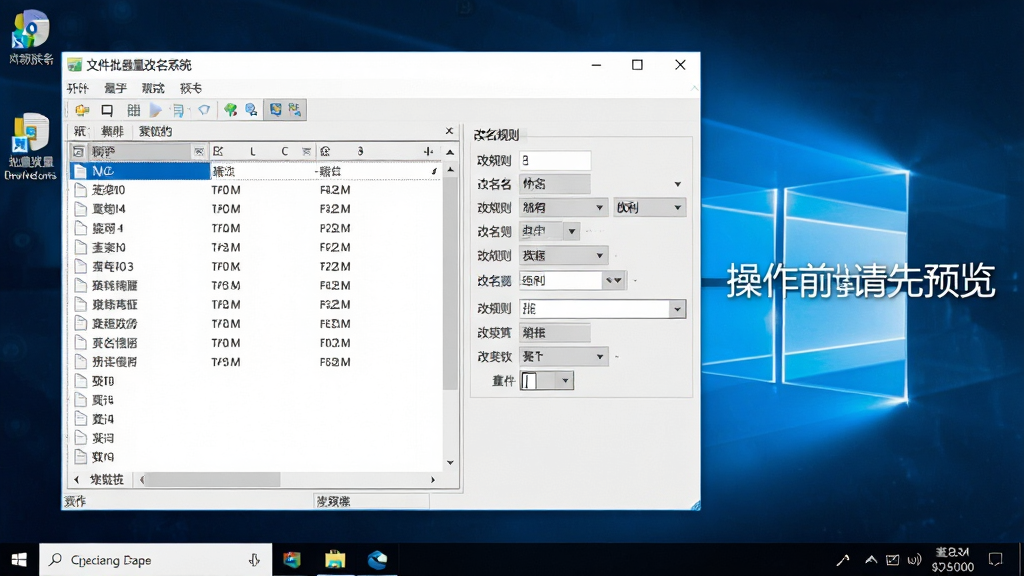The height and width of the screenshot is (576, 1024).
Task: Open the wide white combo box dropdown arrow
Action: [677, 309]
